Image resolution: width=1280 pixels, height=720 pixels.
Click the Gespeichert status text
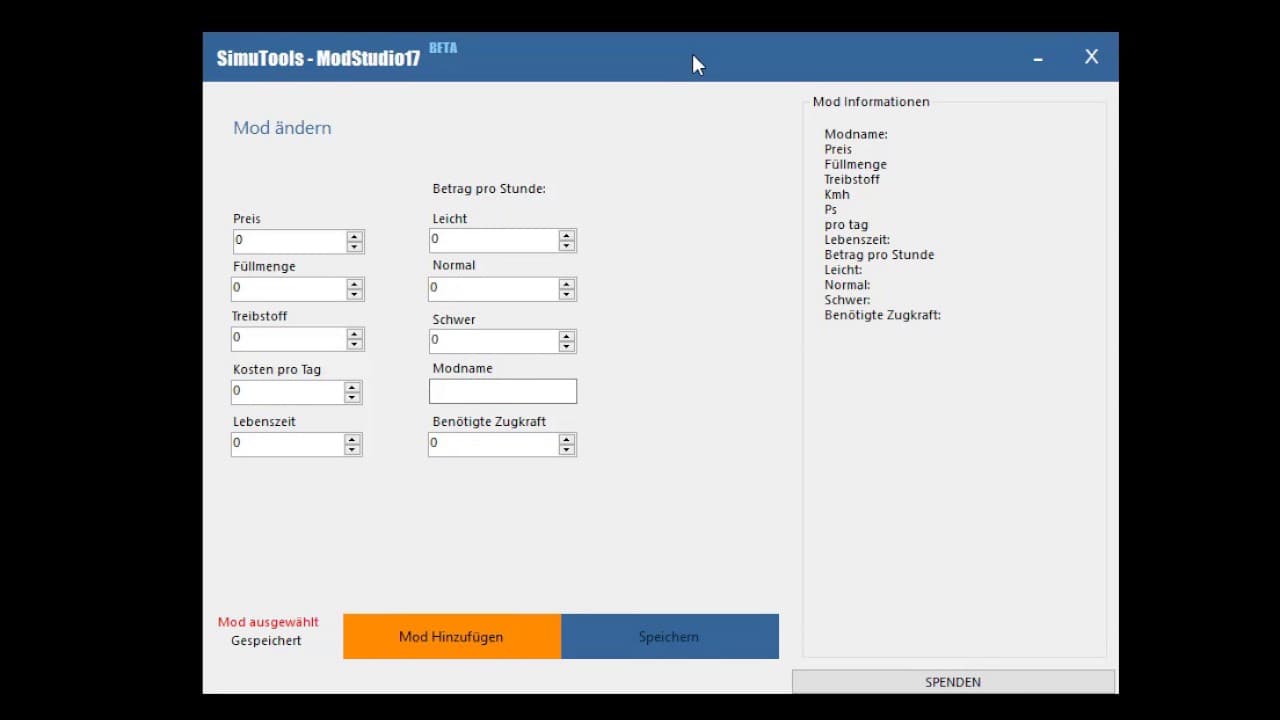266,641
